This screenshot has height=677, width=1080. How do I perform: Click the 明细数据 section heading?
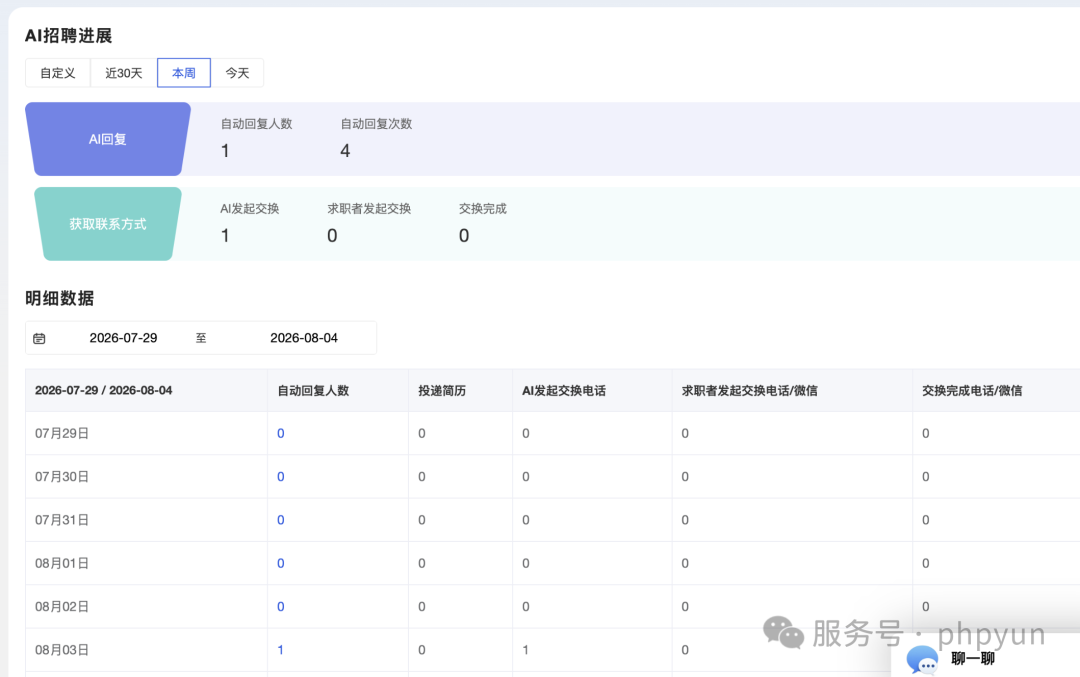coord(59,298)
